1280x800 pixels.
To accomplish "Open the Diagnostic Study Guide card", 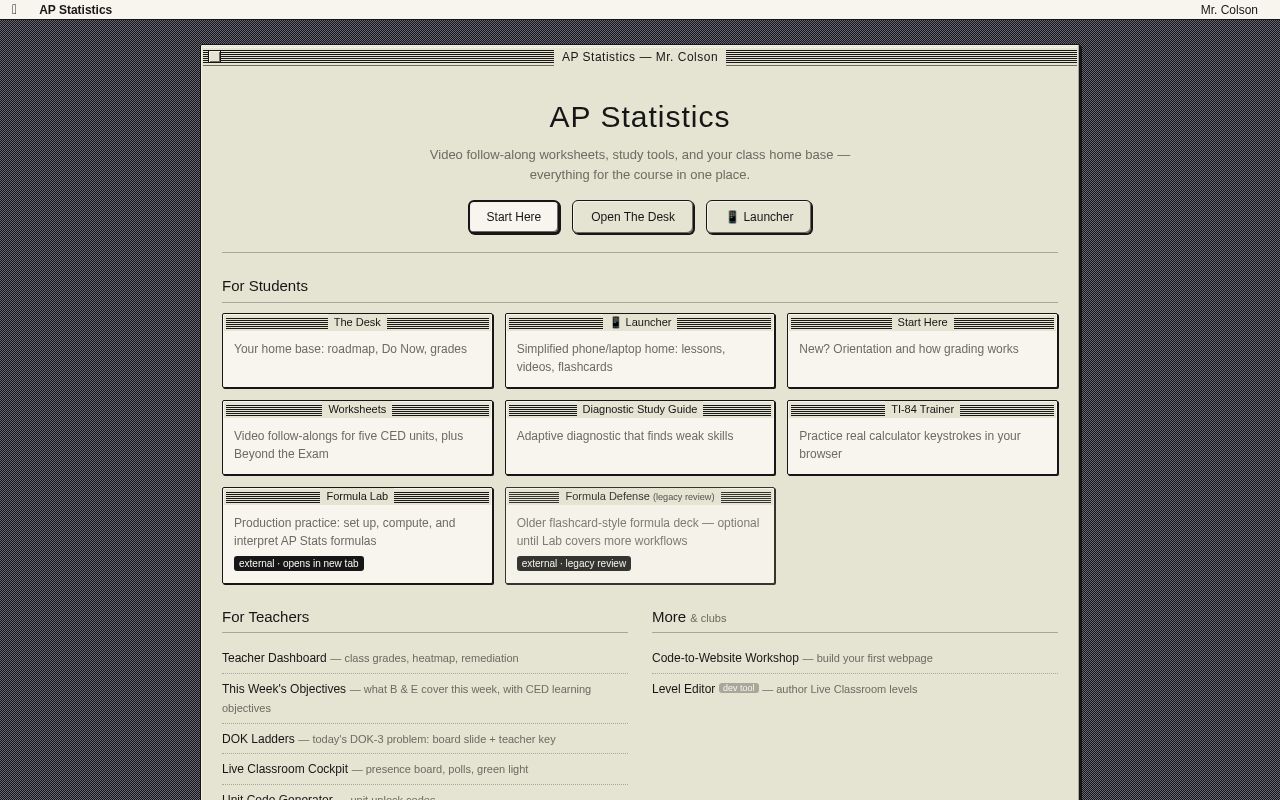I will [640, 437].
